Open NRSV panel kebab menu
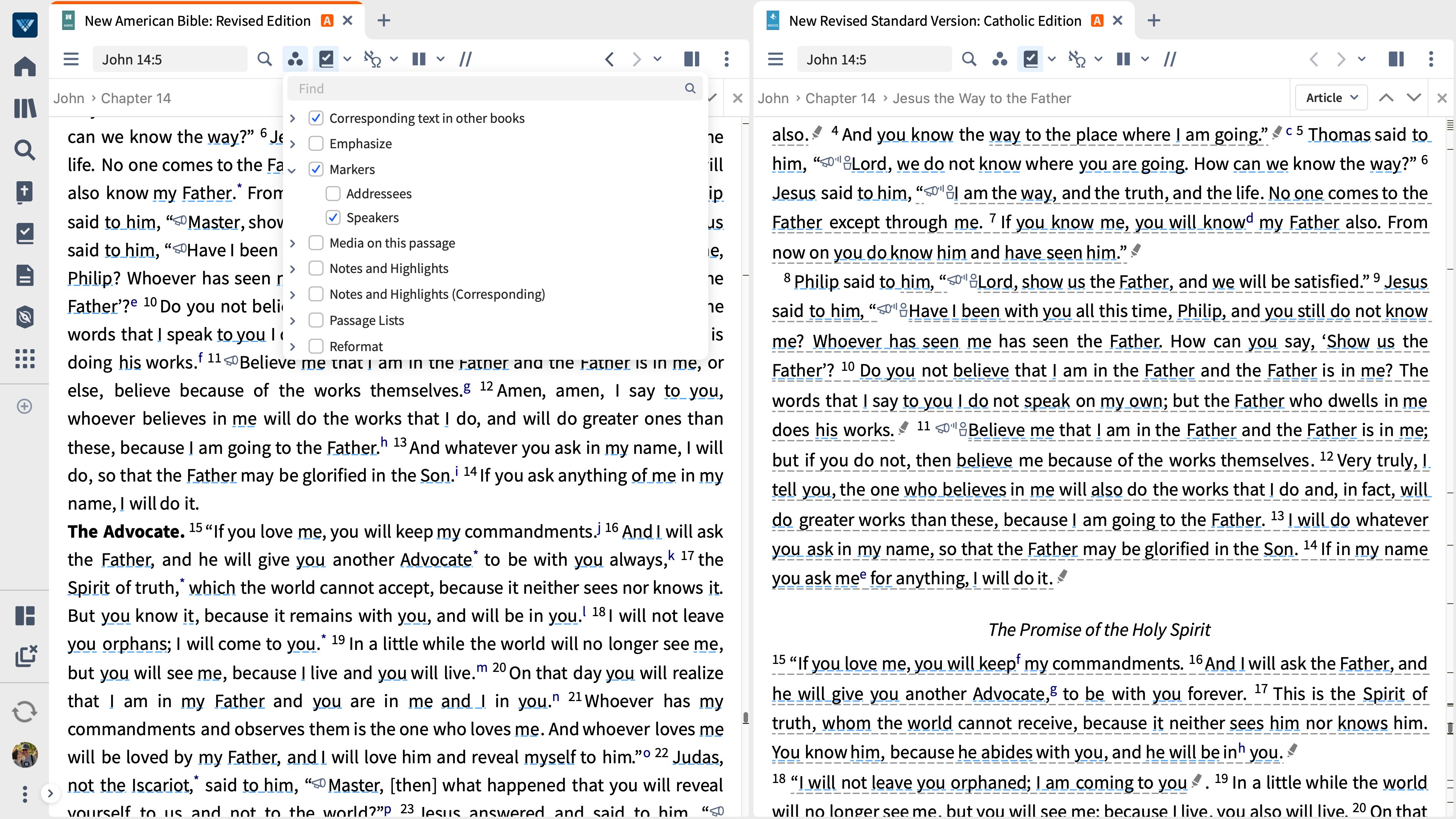 pos(1431,59)
